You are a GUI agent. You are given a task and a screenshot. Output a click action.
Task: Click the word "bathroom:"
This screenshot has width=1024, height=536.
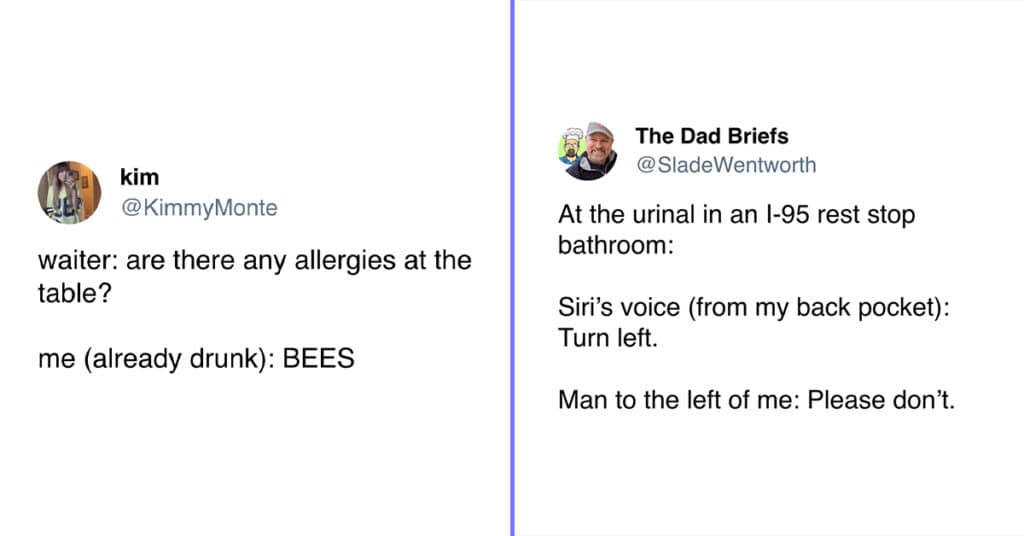click(616, 245)
